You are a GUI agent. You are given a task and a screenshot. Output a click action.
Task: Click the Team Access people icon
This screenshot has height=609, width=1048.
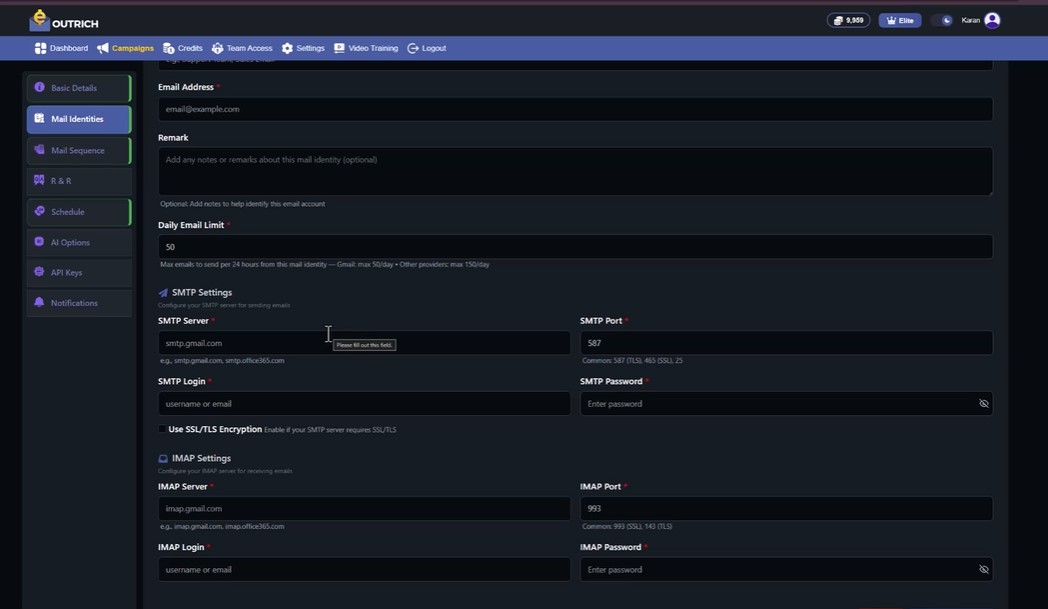217,48
